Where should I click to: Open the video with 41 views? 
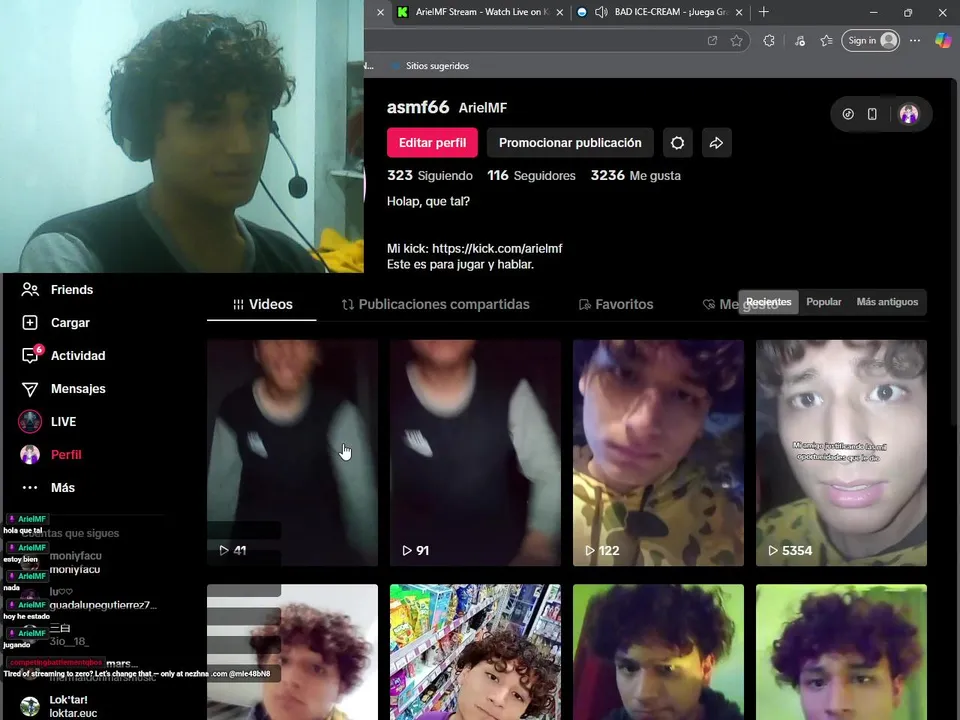292,453
